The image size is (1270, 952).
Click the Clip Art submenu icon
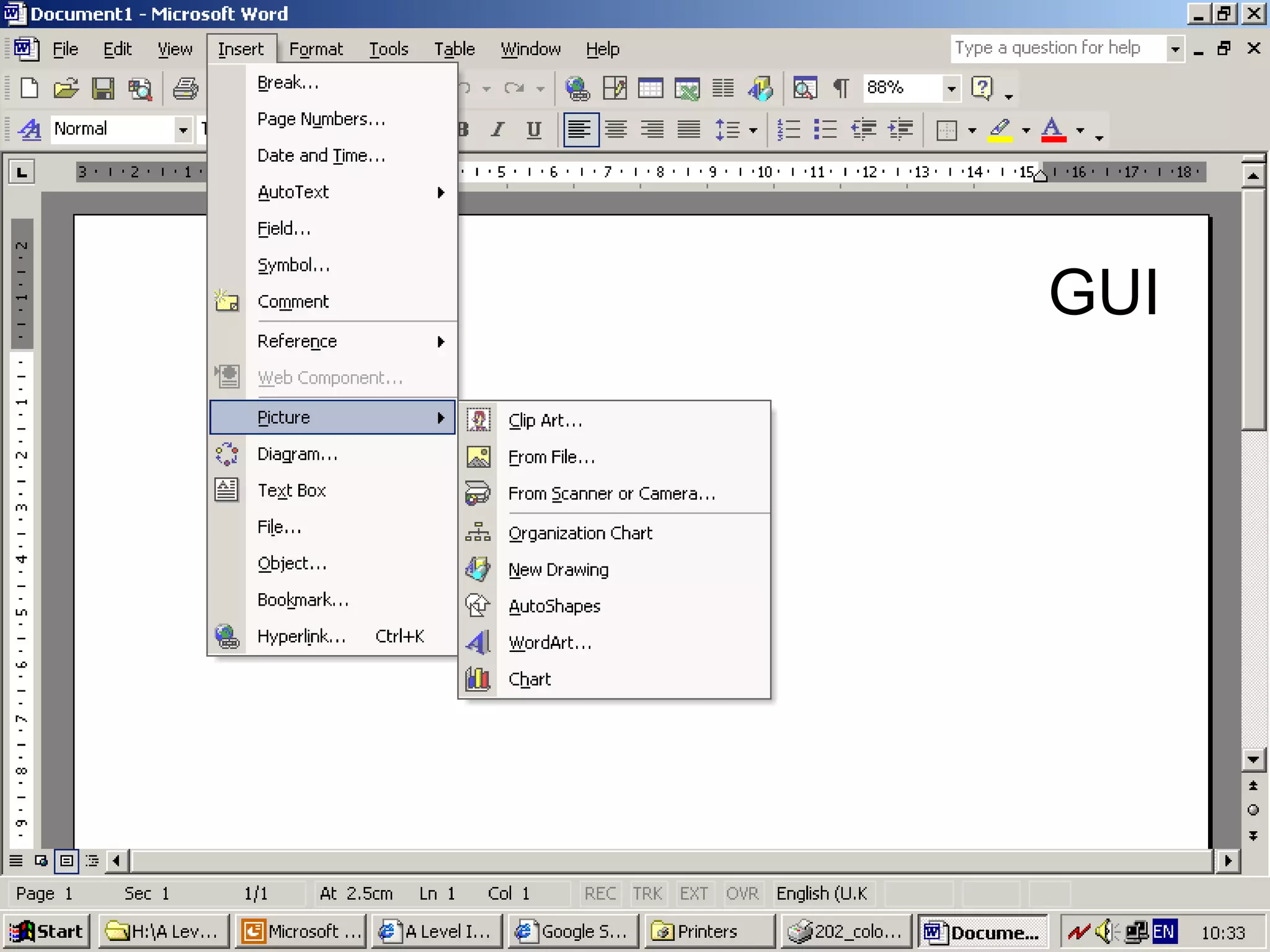[478, 420]
